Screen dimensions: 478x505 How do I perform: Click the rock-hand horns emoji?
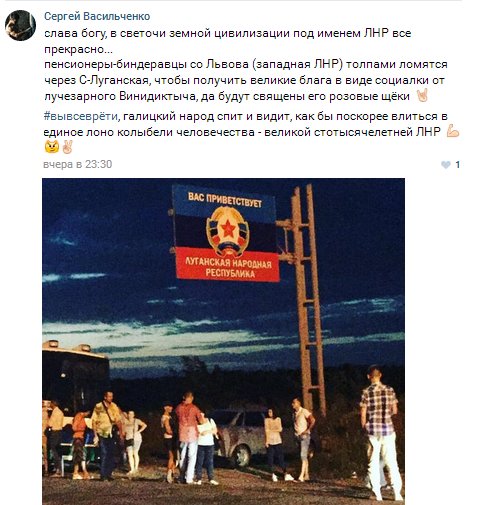click(x=422, y=96)
